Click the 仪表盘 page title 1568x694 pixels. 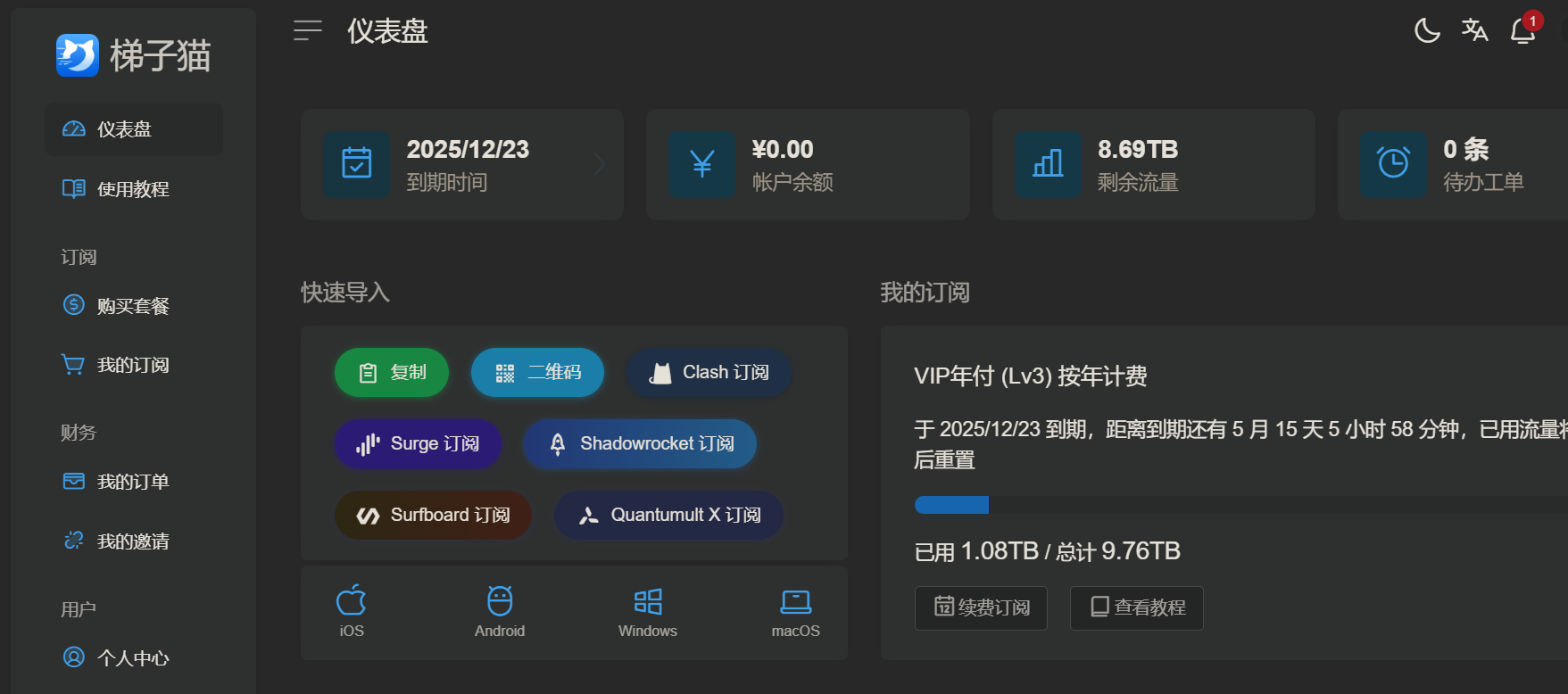click(388, 31)
